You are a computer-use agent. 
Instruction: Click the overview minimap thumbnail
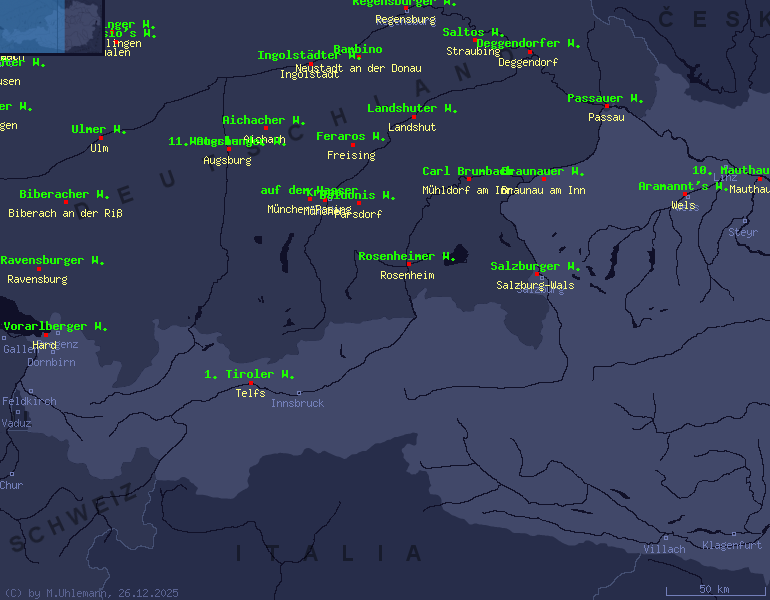(50, 26)
